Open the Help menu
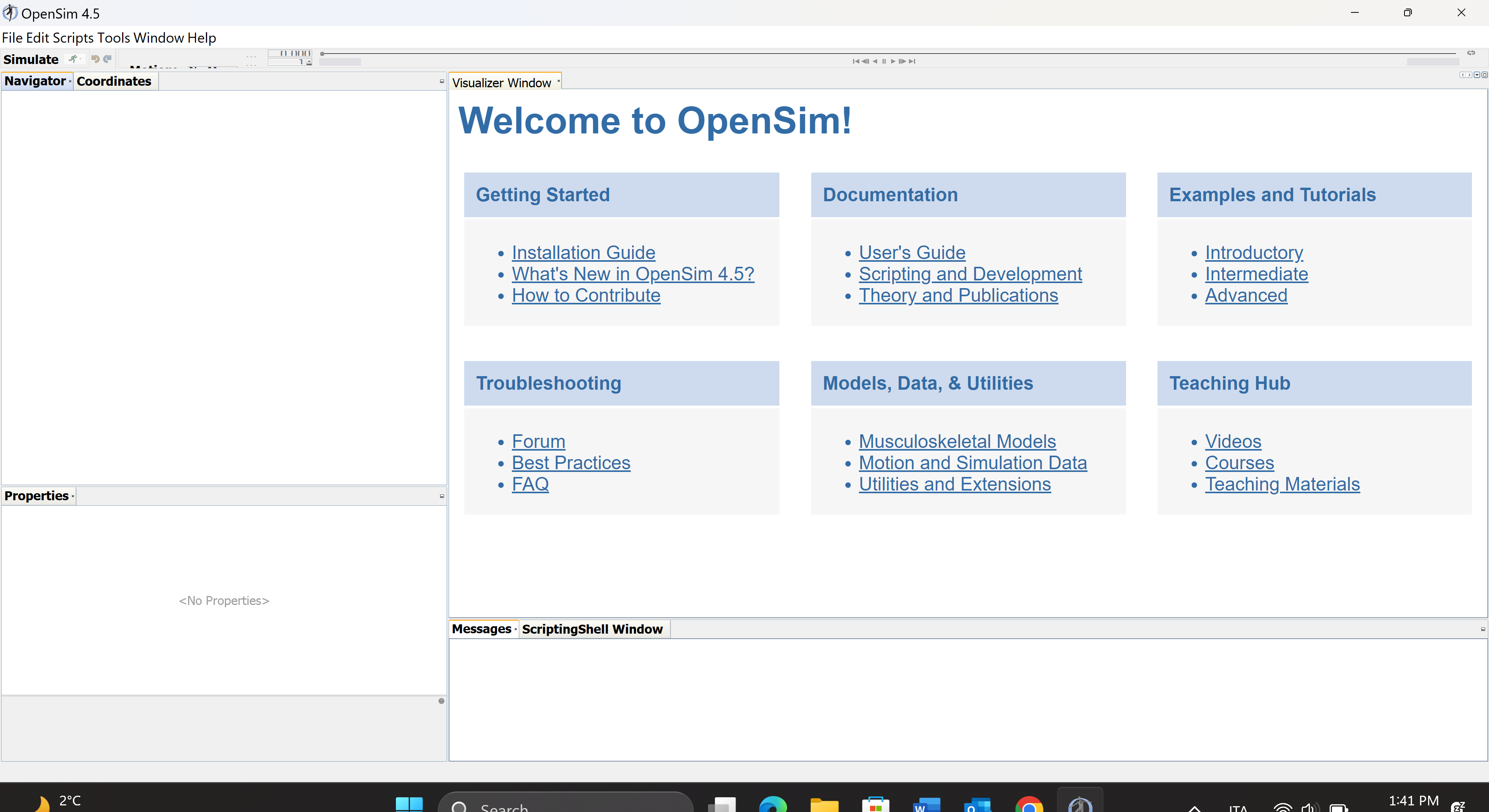The height and width of the screenshot is (812, 1489). [x=202, y=38]
